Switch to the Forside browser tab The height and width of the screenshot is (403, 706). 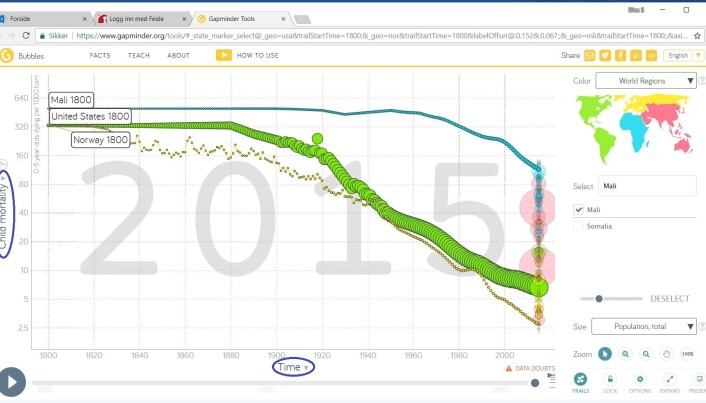[43, 19]
